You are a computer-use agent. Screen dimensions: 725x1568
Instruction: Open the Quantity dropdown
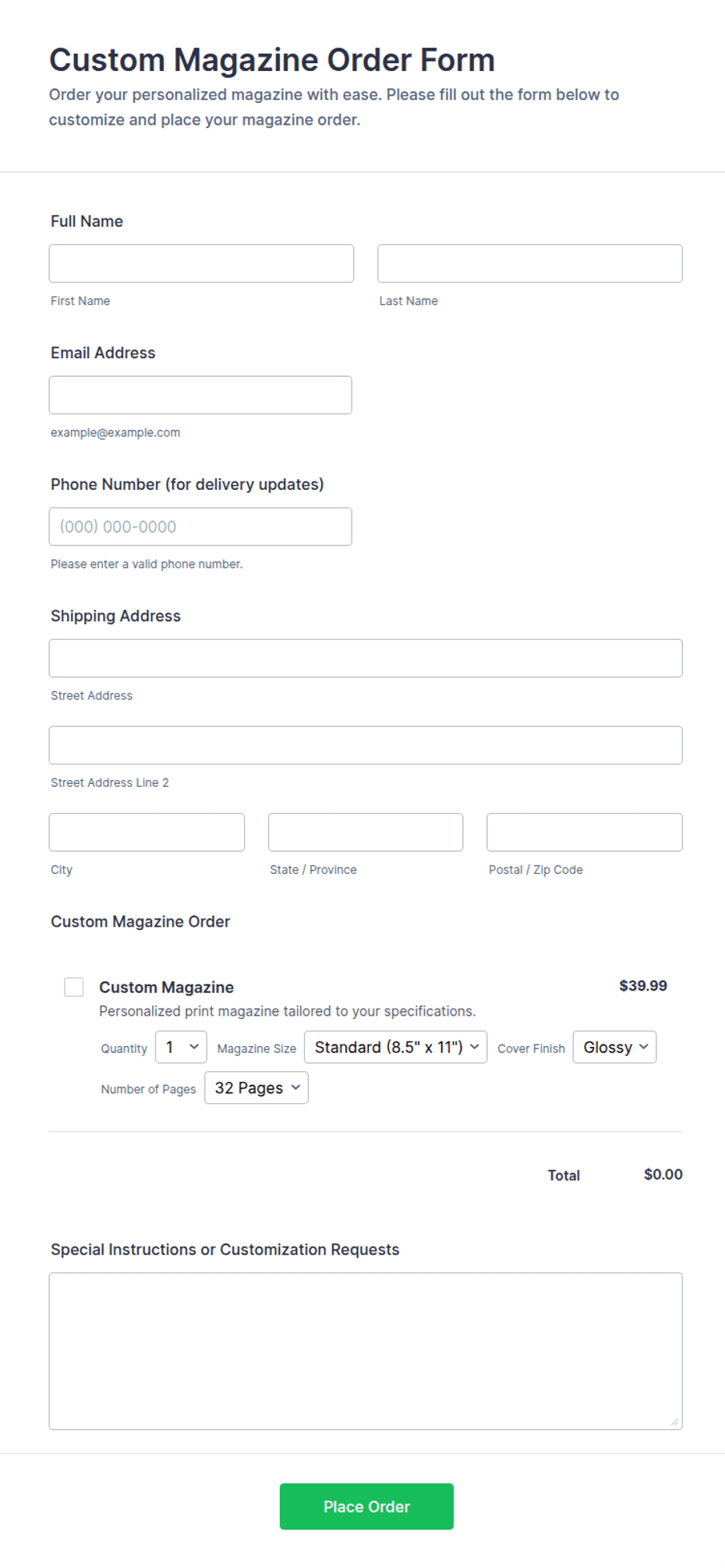pos(181,1047)
